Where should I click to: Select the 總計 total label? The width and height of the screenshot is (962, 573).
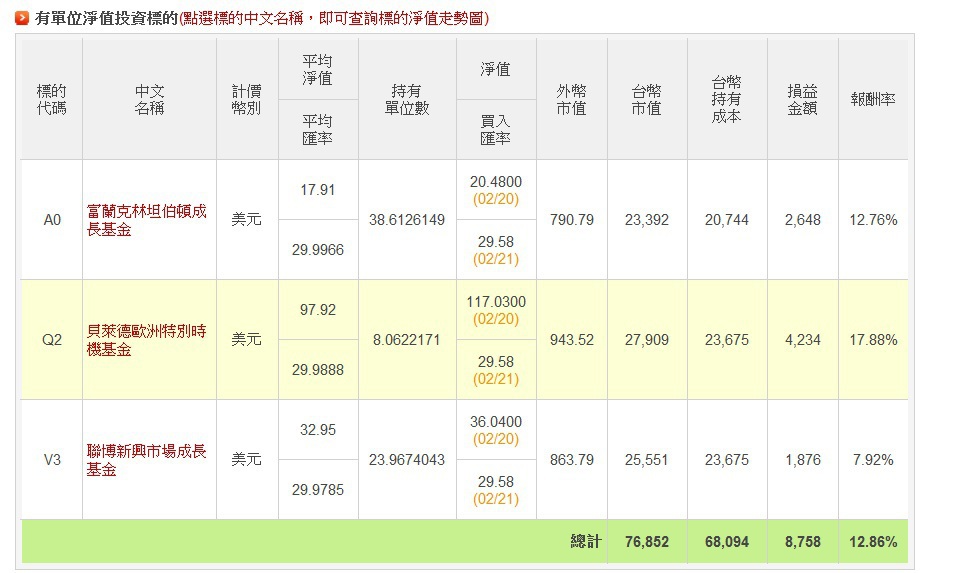pos(585,541)
